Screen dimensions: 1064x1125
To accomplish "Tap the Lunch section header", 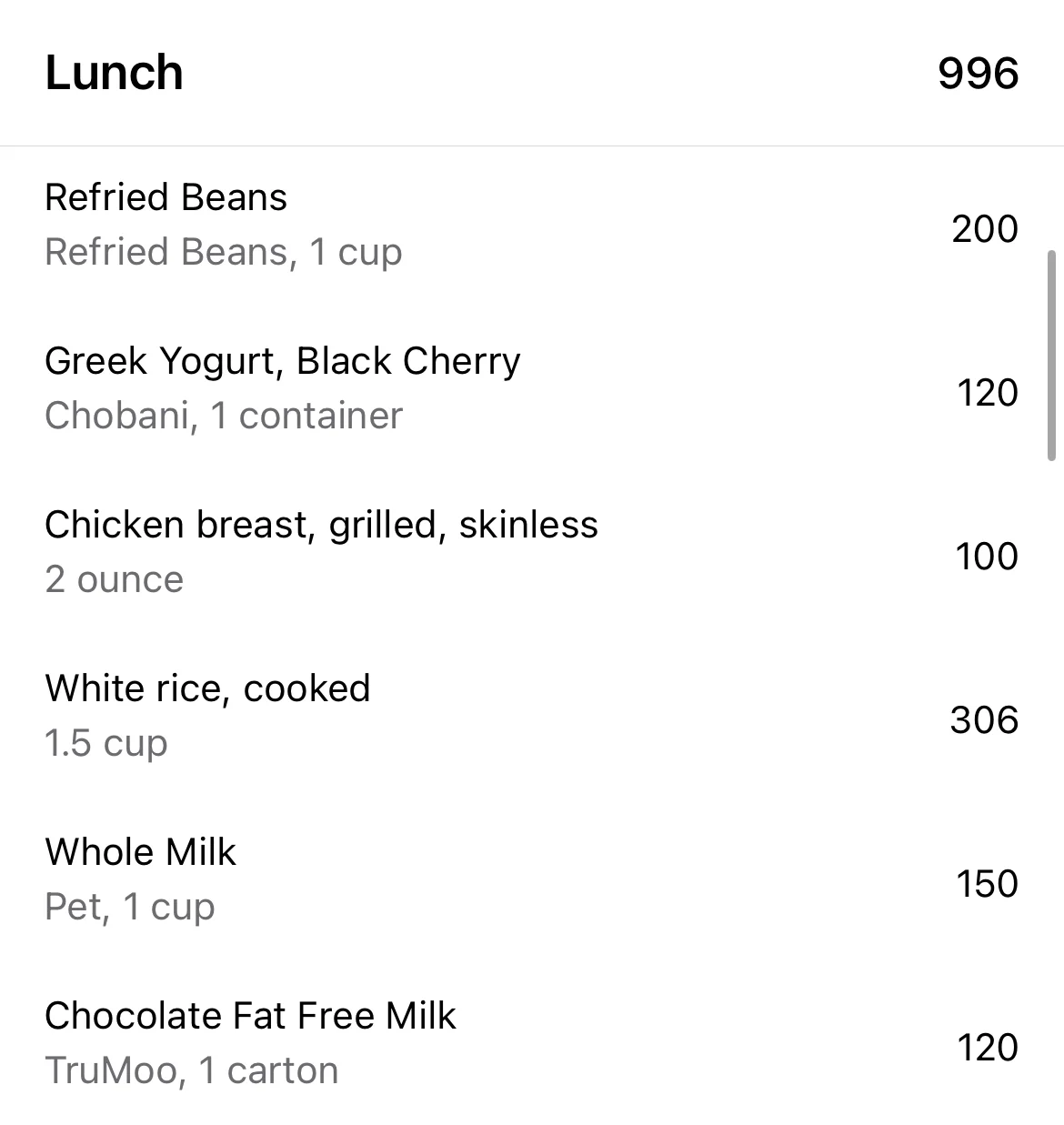I will pos(115,73).
